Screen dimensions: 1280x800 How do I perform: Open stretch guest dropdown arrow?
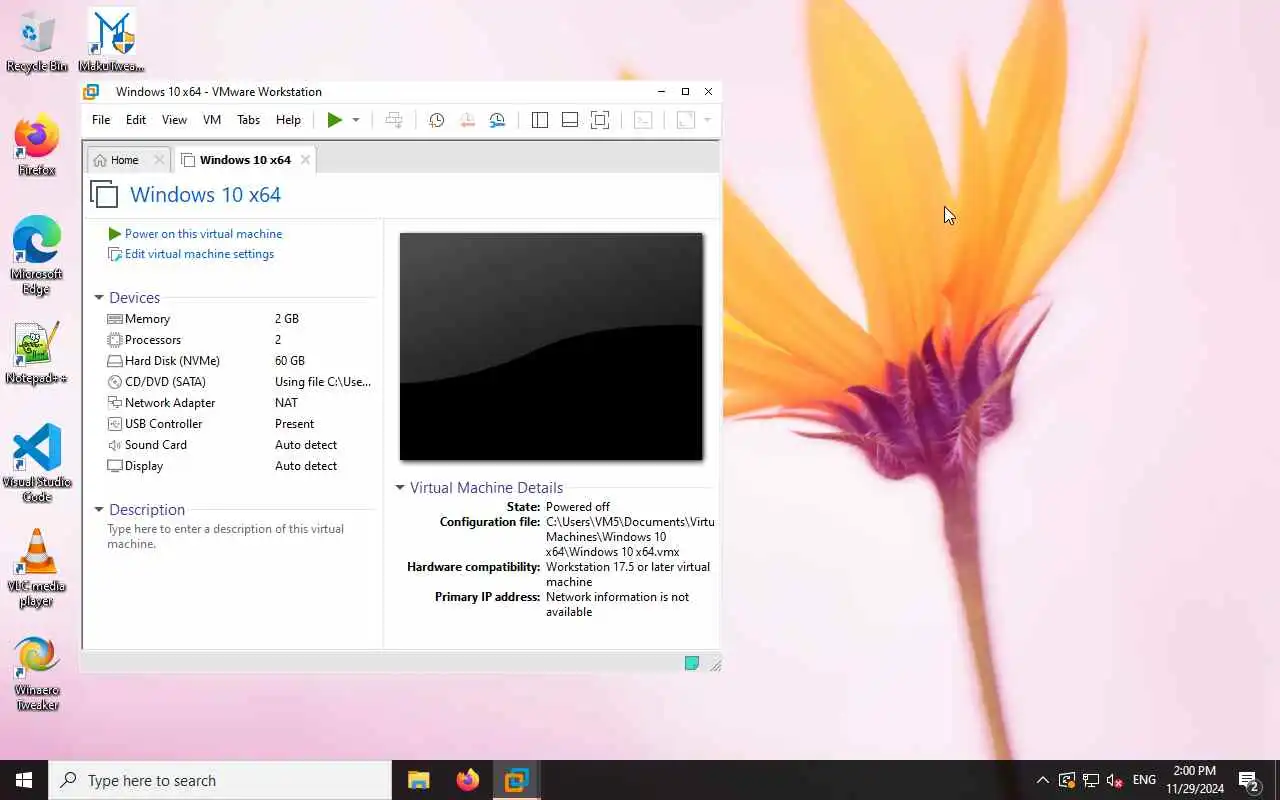[x=707, y=120]
